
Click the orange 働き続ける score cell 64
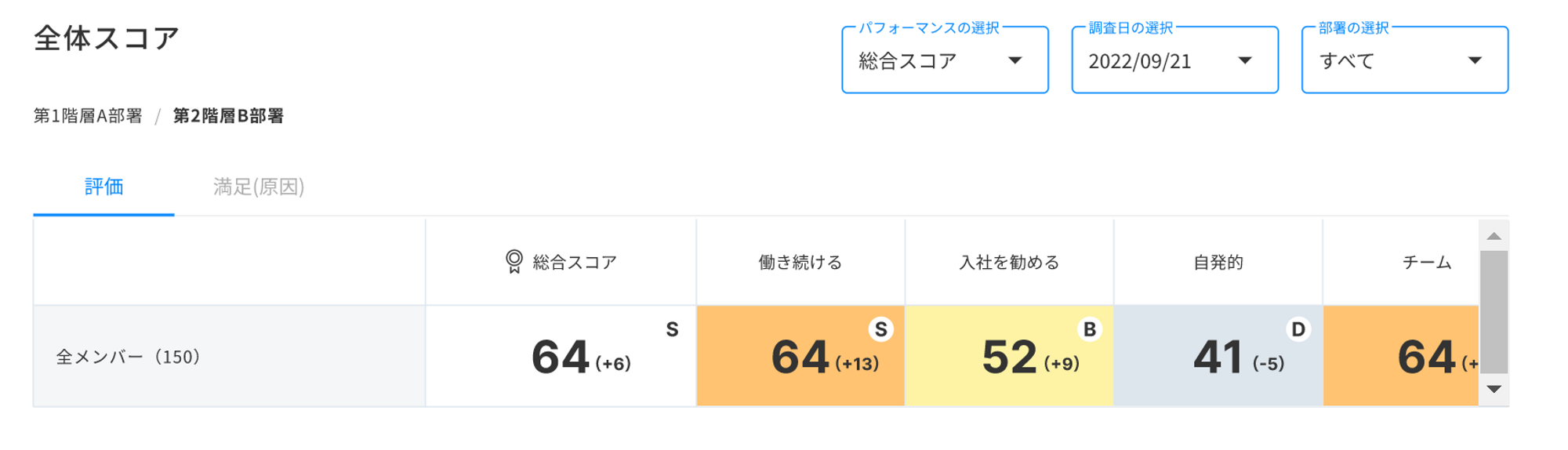[x=800, y=356]
